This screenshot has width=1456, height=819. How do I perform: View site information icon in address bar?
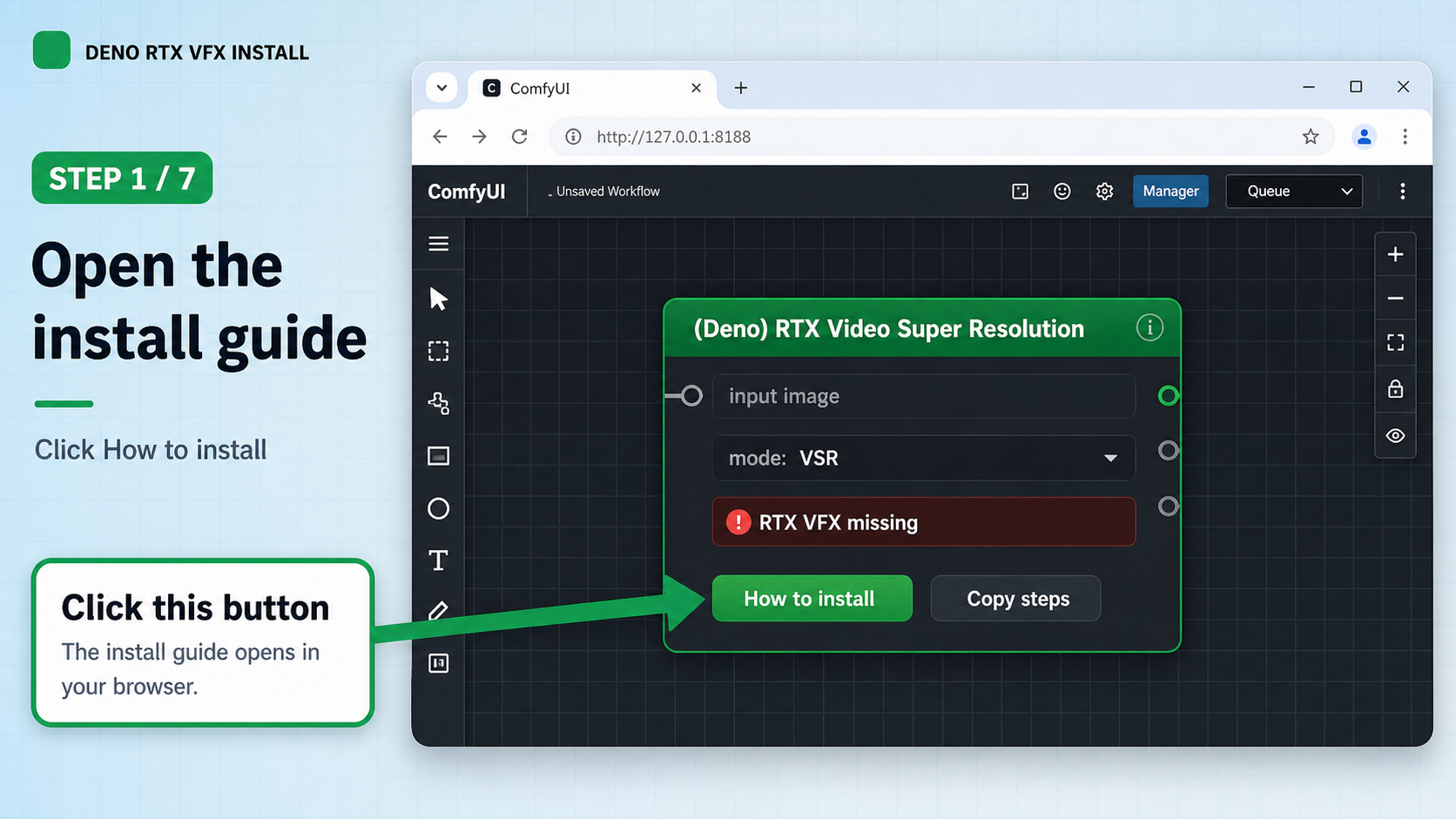[573, 137]
